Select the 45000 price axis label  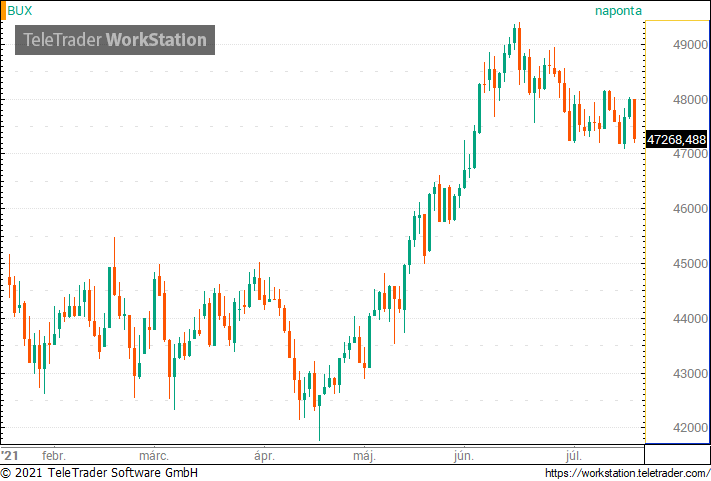tap(690, 264)
